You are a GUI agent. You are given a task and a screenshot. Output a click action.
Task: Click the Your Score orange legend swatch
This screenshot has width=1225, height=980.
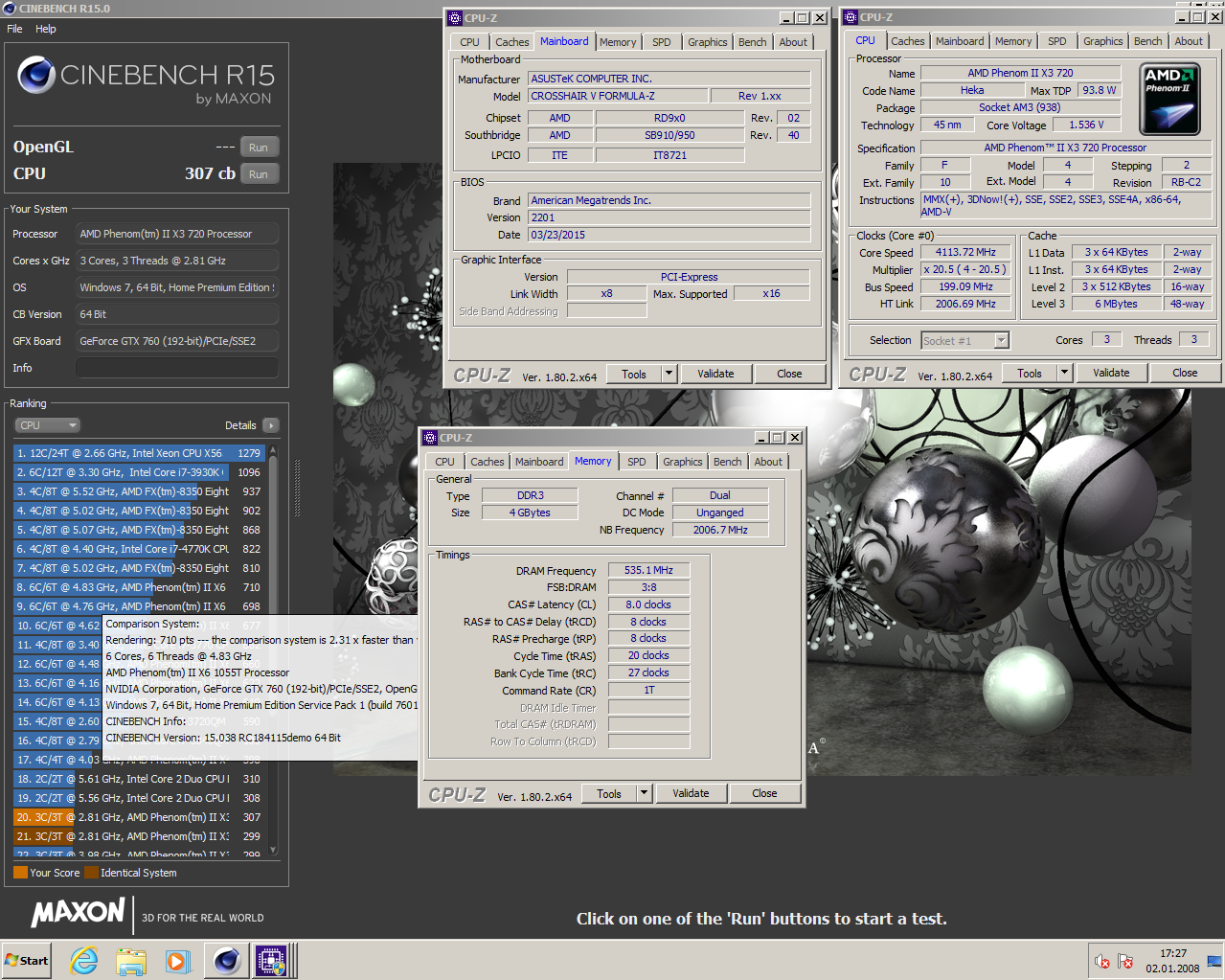[20, 873]
